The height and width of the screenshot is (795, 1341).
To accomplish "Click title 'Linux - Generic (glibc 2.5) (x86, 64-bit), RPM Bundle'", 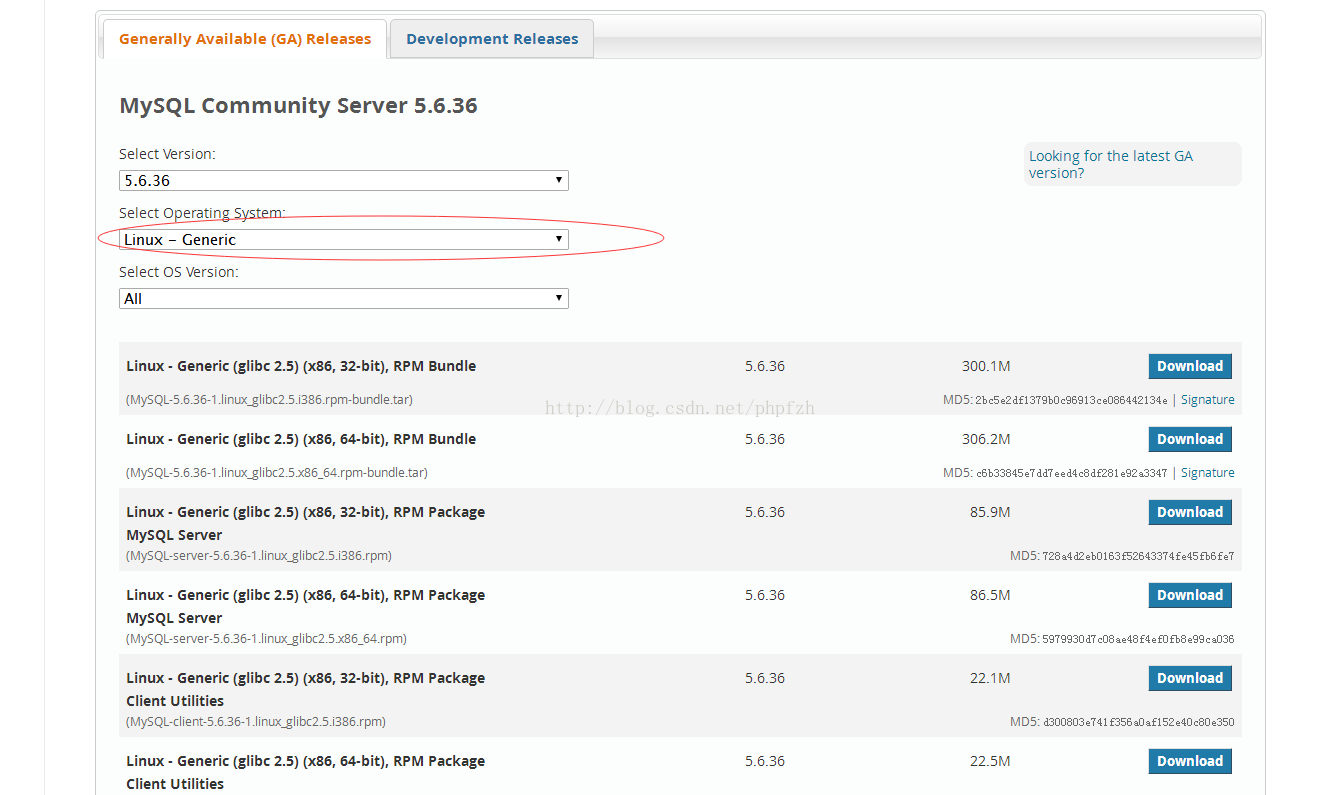I will coord(301,439).
